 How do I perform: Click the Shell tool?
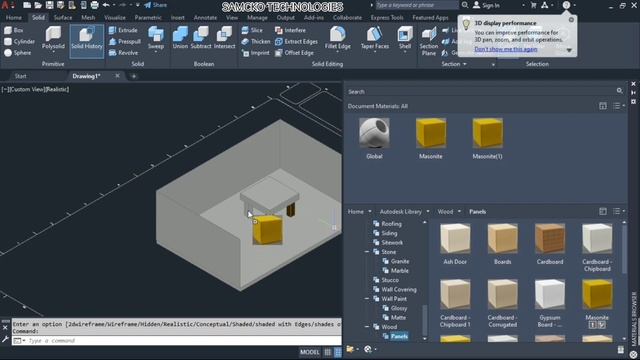click(405, 38)
